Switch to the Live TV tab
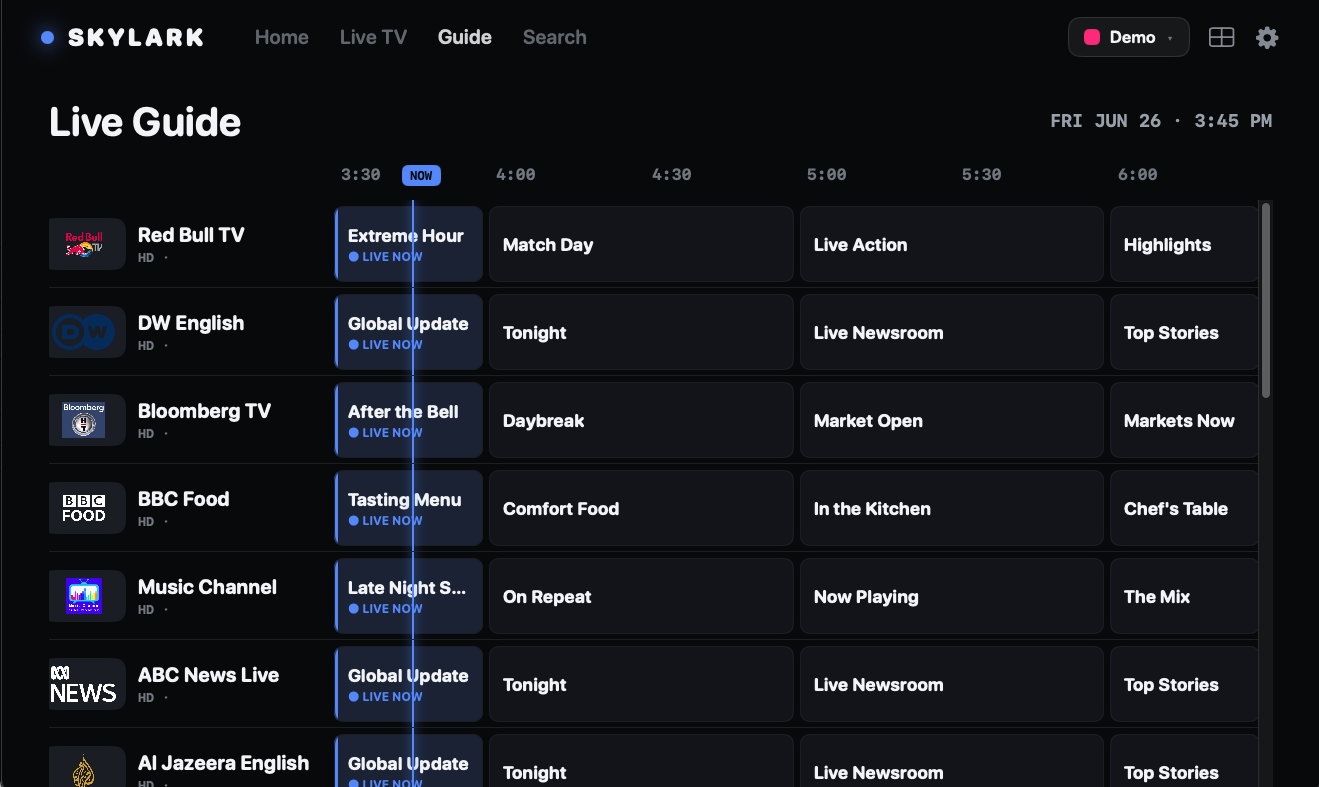The height and width of the screenshot is (787, 1319). coord(373,37)
